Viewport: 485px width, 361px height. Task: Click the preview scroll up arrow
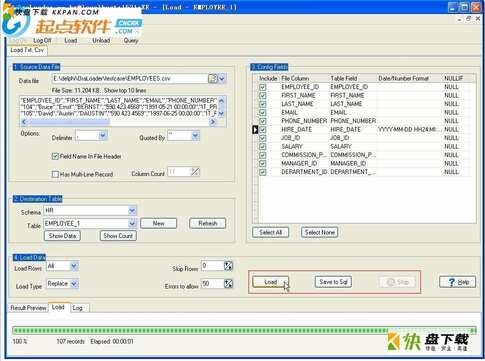pyautogui.click(x=222, y=100)
